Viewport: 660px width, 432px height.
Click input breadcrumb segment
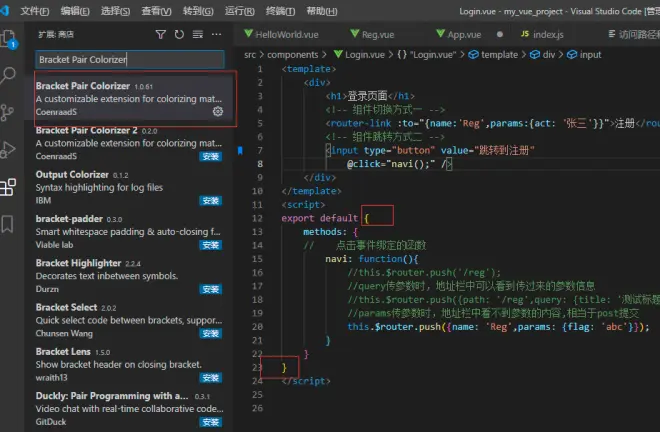coord(584,55)
